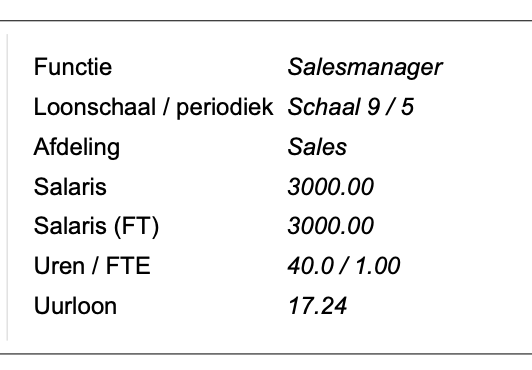532x370 pixels.
Task: Select the Schaal 9 / 5 value
Action: [x=350, y=107]
